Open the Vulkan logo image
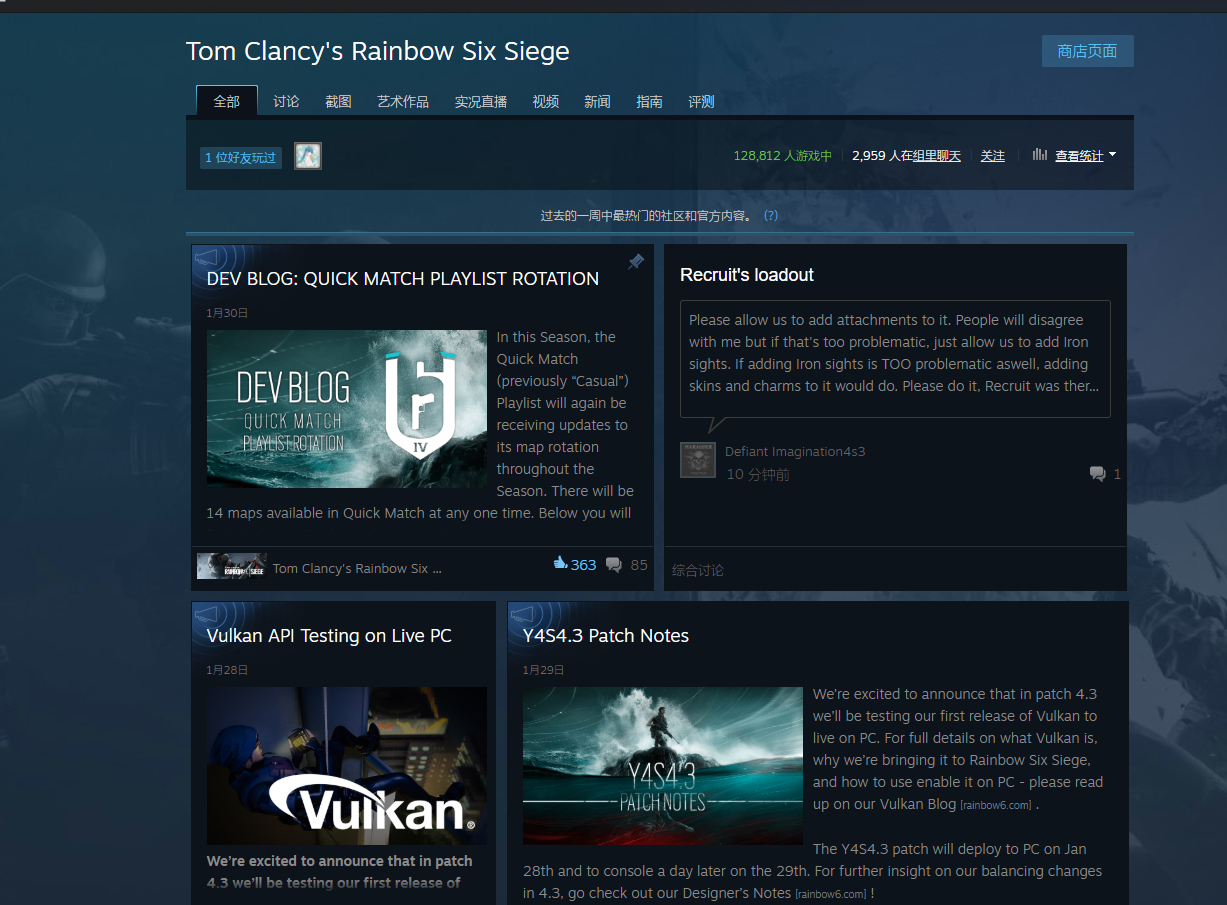Screen dimensions: 1227x905 [347, 766]
